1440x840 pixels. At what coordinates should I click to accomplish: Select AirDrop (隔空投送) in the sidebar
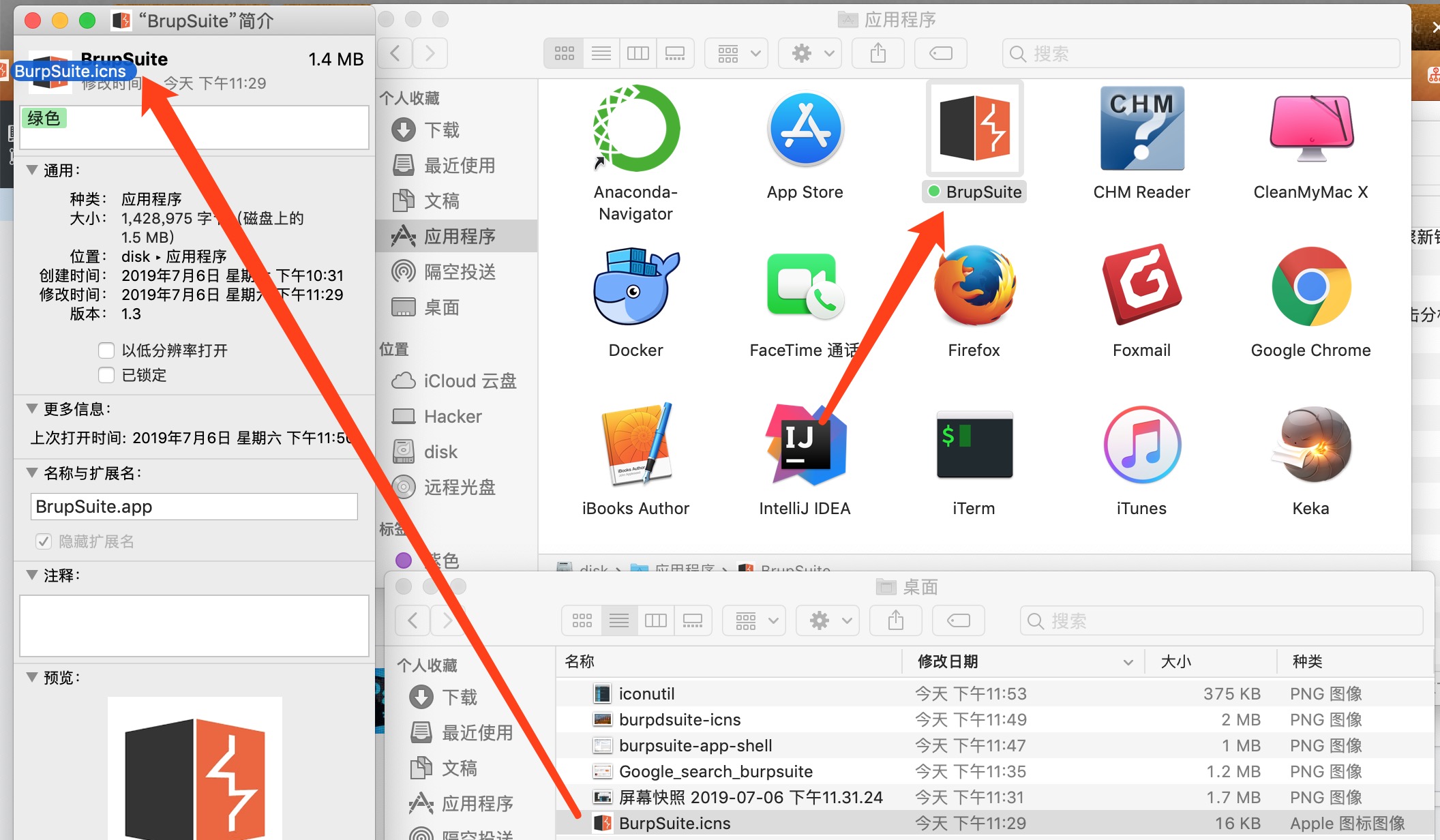click(460, 271)
